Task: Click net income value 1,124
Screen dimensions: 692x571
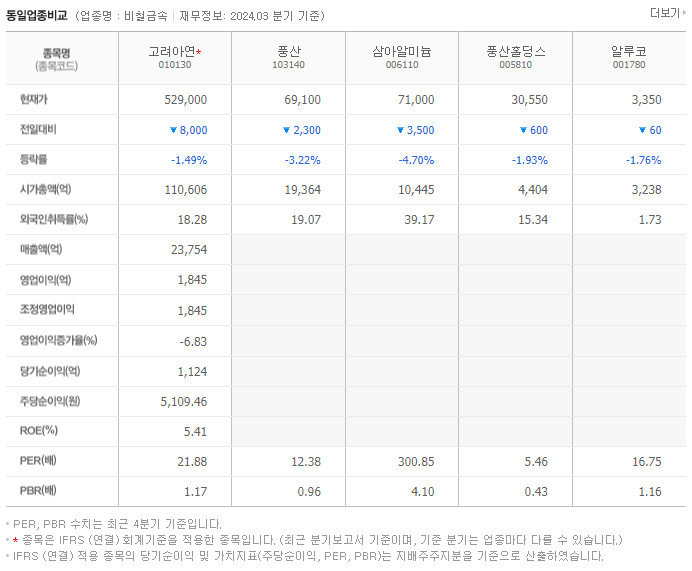Action: click(192, 372)
